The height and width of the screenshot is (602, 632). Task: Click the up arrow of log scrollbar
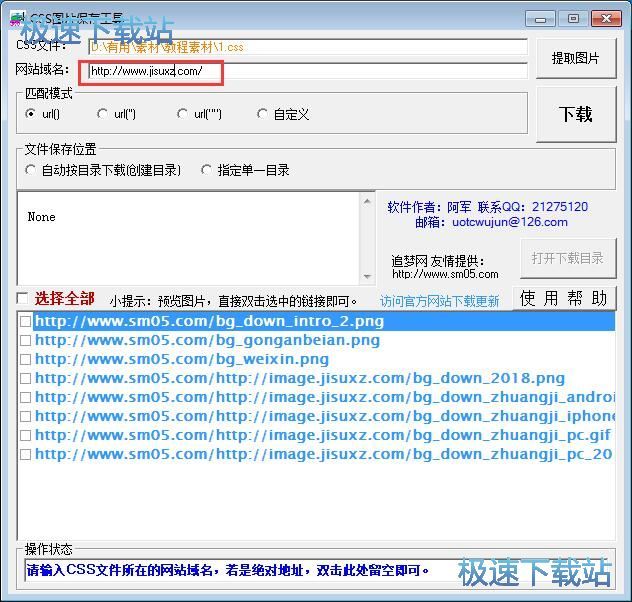367,201
